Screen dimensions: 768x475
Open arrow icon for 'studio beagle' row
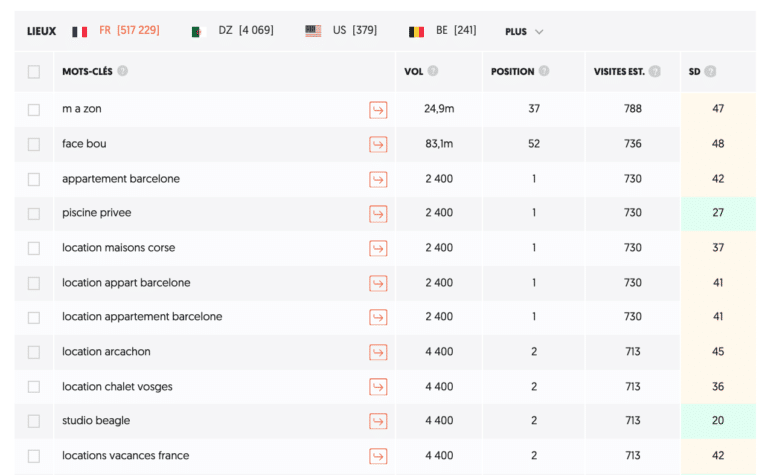378,421
